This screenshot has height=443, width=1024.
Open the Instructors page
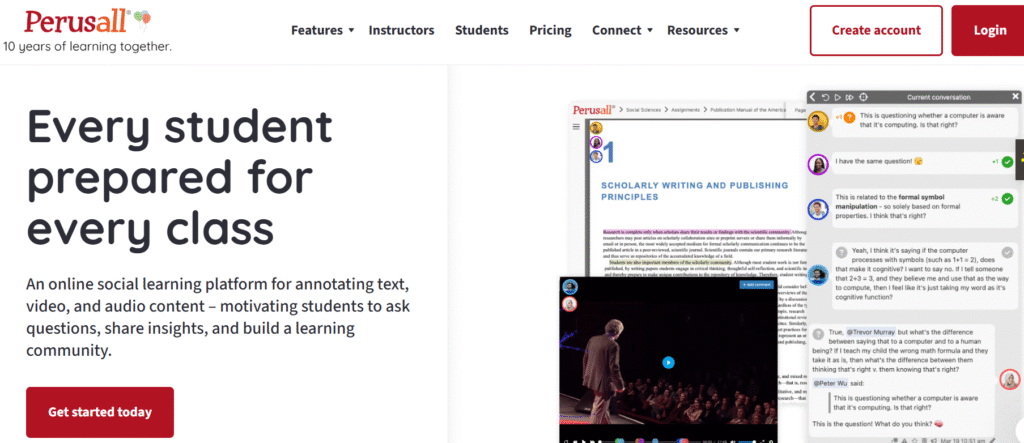pos(401,30)
